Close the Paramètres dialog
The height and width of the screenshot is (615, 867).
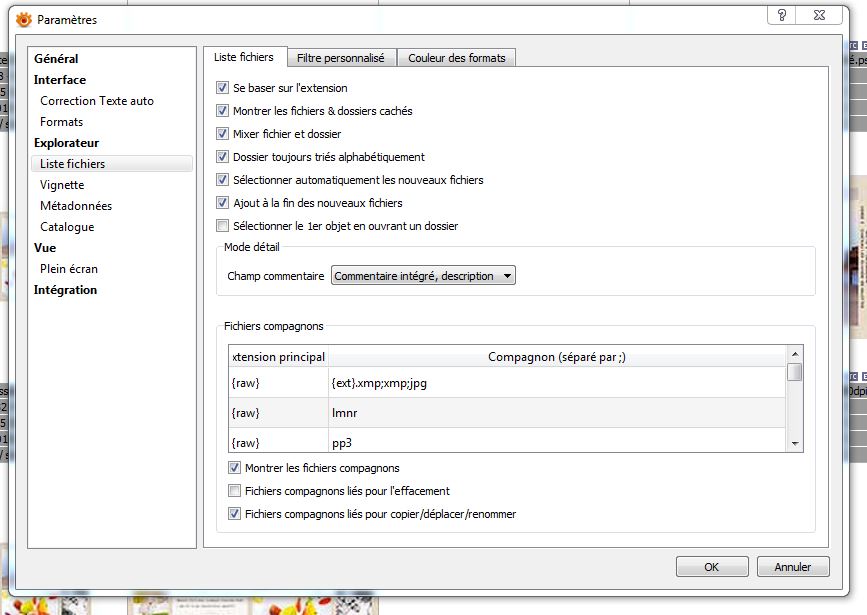click(819, 15)
